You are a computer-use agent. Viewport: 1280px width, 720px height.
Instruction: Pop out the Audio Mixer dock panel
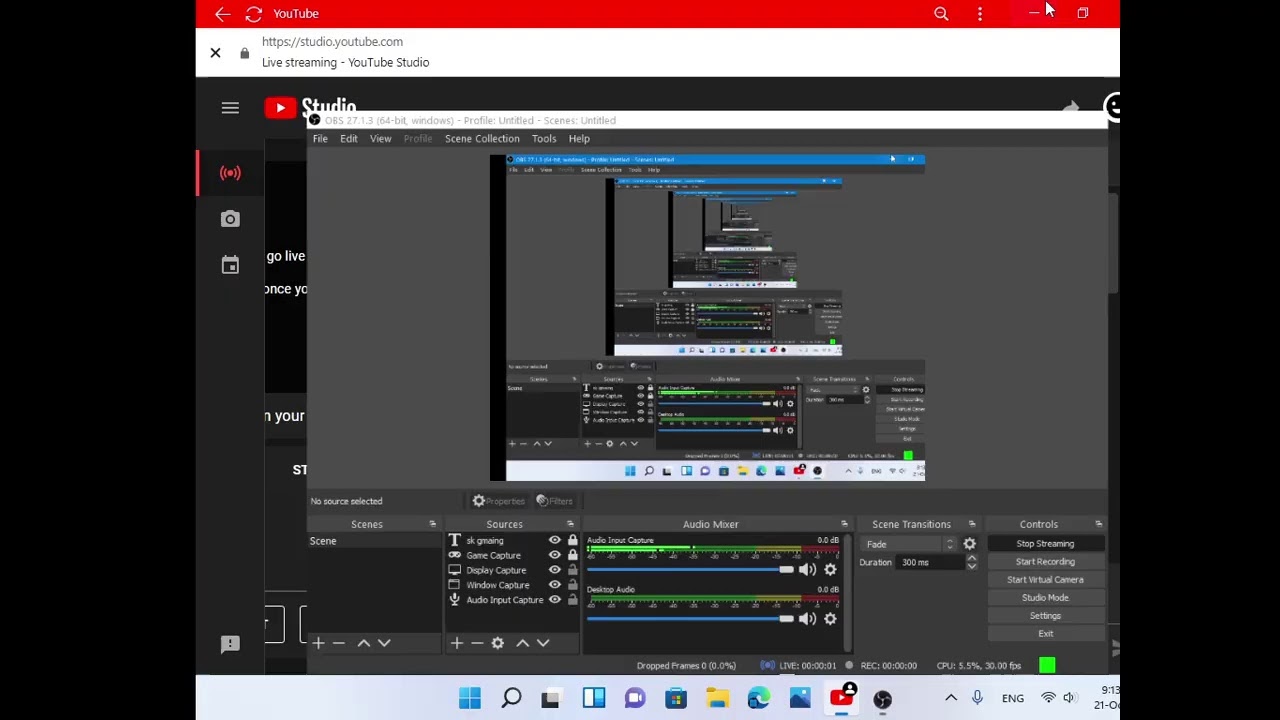coord(844,524)
